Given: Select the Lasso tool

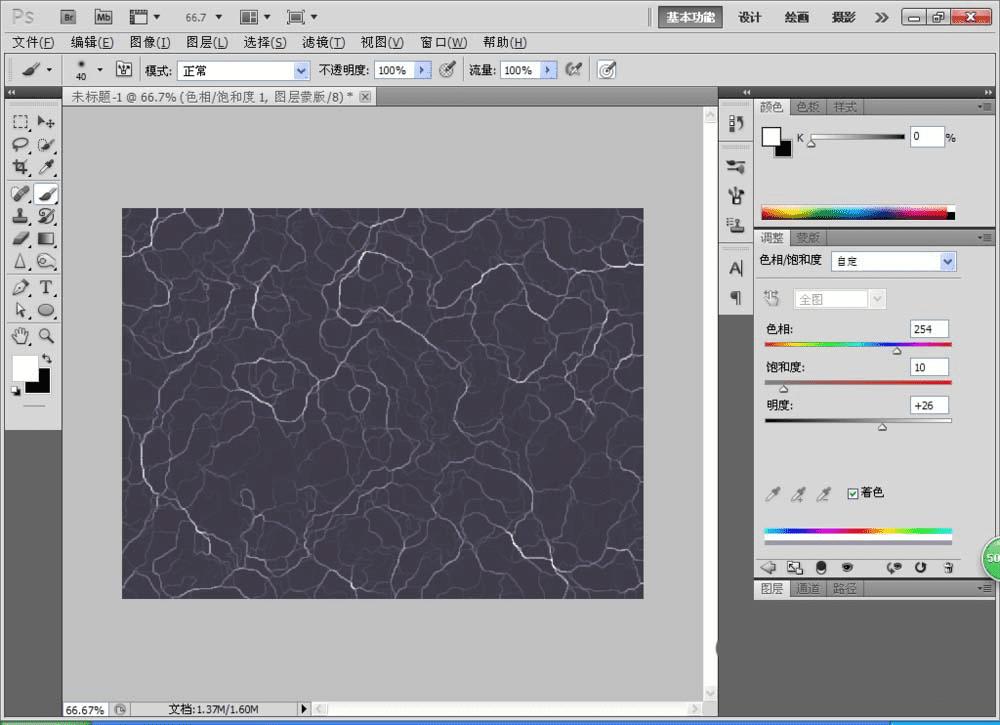Looking at the screenshot, I should click(x=20, y=145).
